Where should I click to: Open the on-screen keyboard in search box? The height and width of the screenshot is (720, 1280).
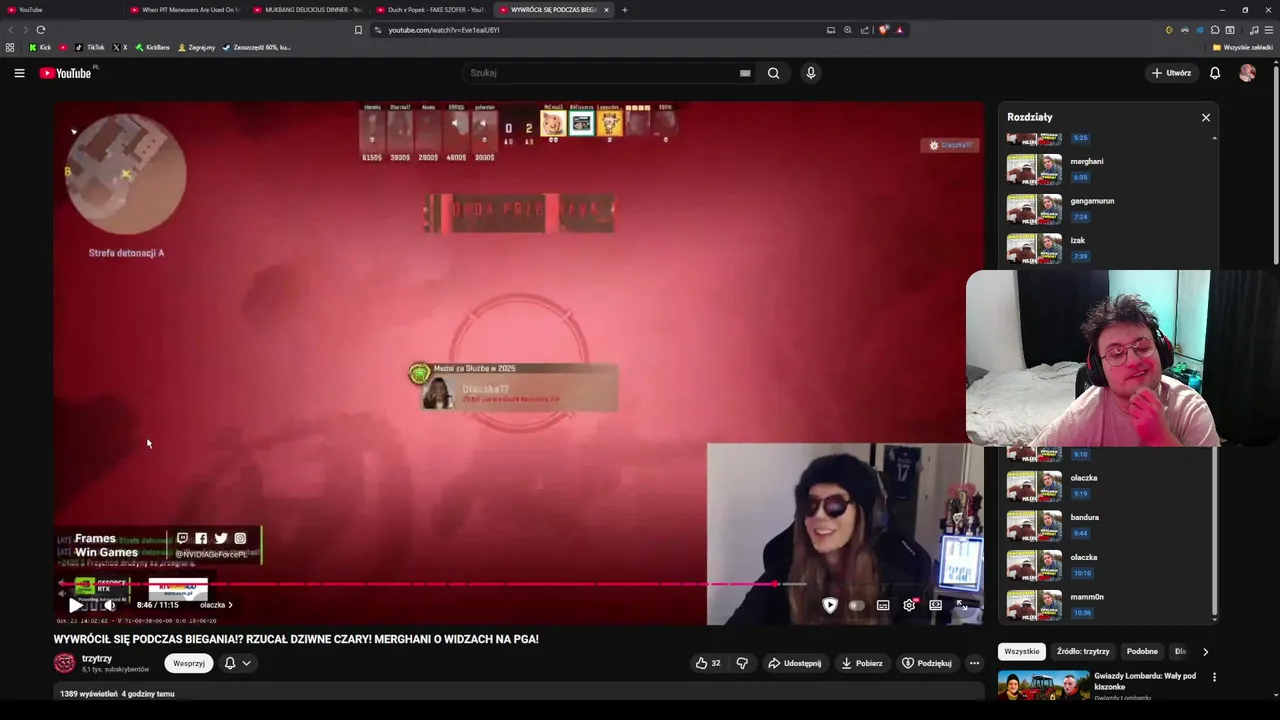click(x=745, y=73)
